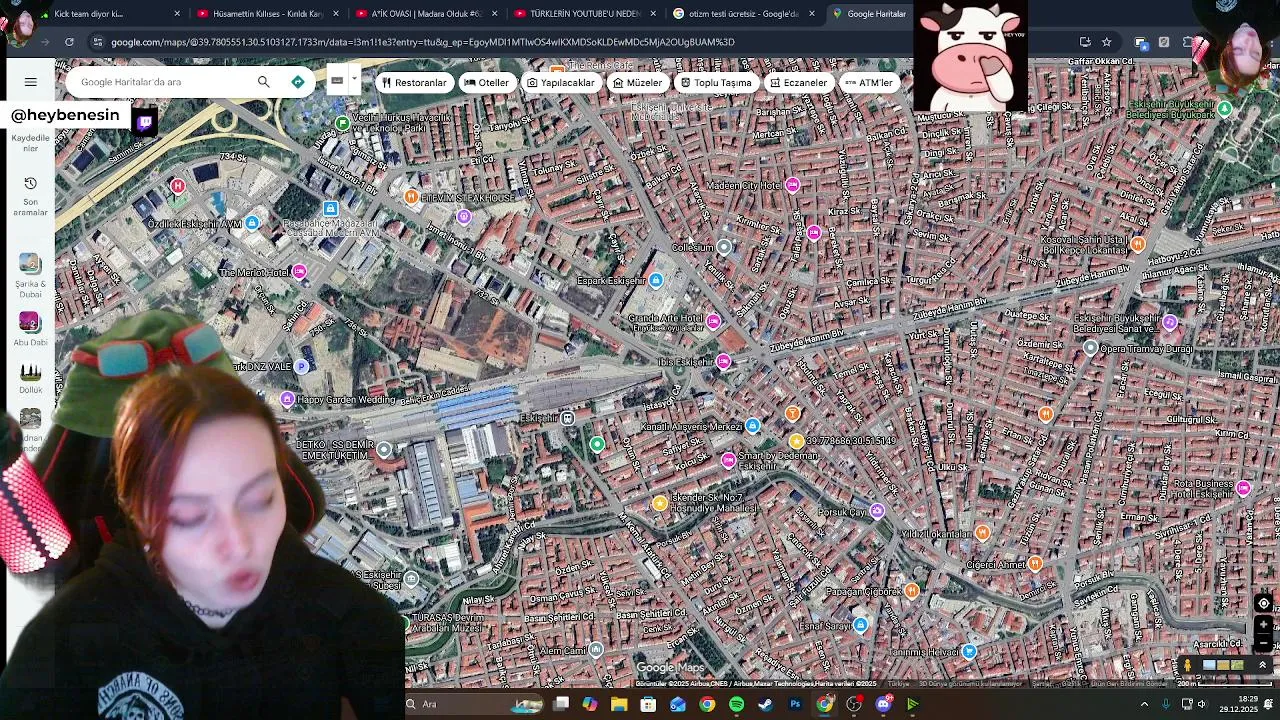The height and width of the screenshot is (720, 1280).
Task: Select the ATM'ler category chip
Action: click(x=869, y=83)
